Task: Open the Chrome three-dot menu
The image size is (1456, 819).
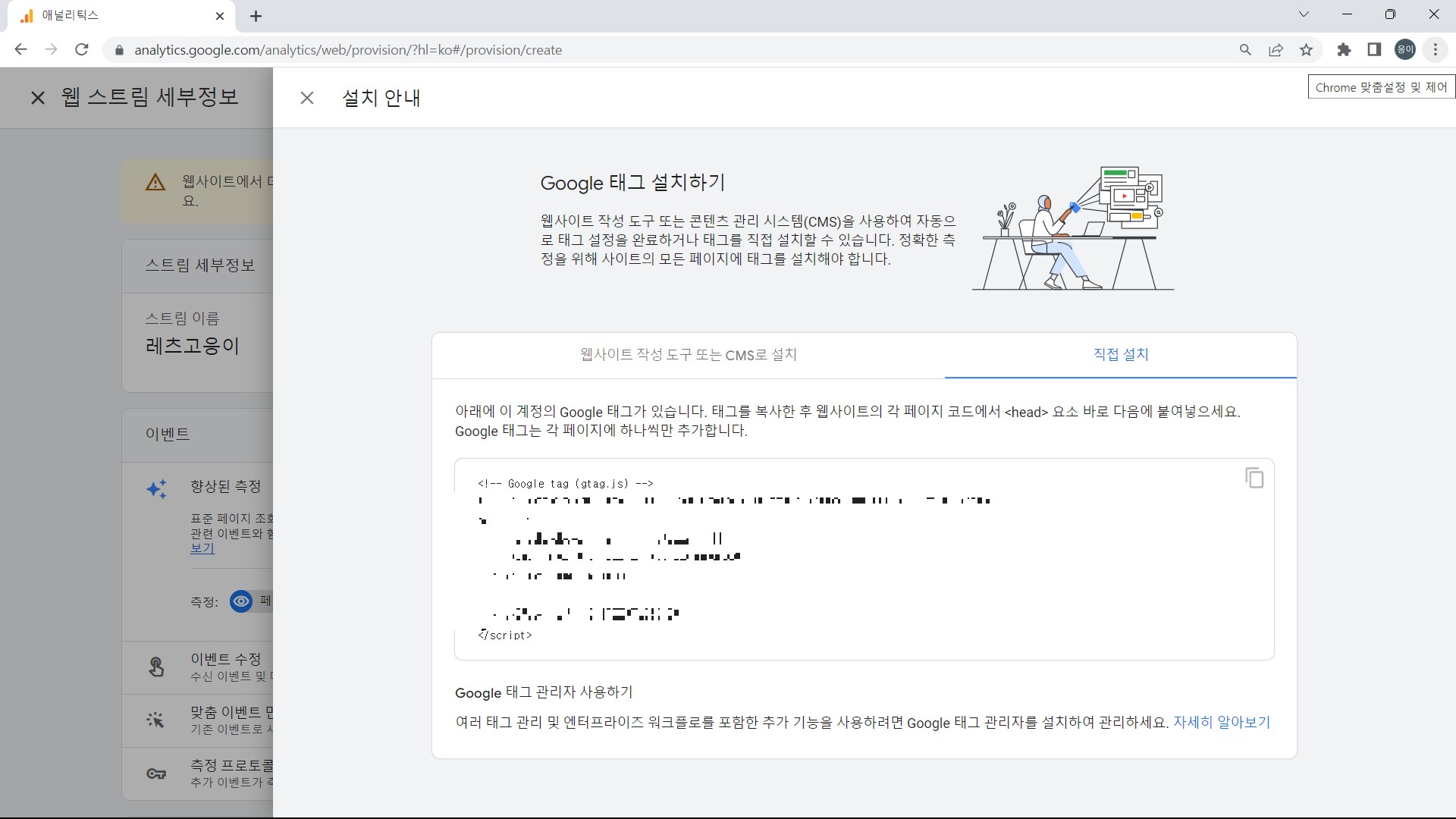Action: point(1435,49)
